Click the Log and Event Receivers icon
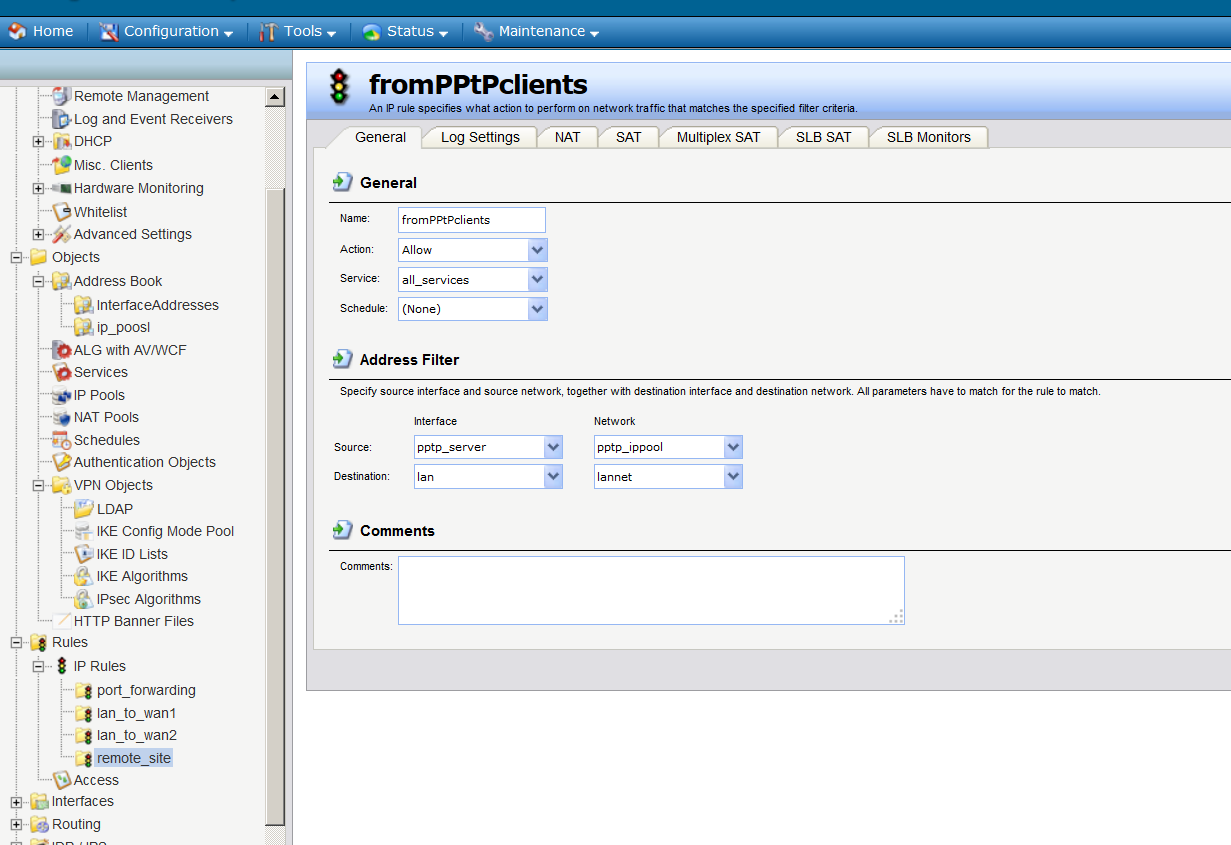Image resolution: width=1231 pixels, height=845 pixels. pos(61,119)
